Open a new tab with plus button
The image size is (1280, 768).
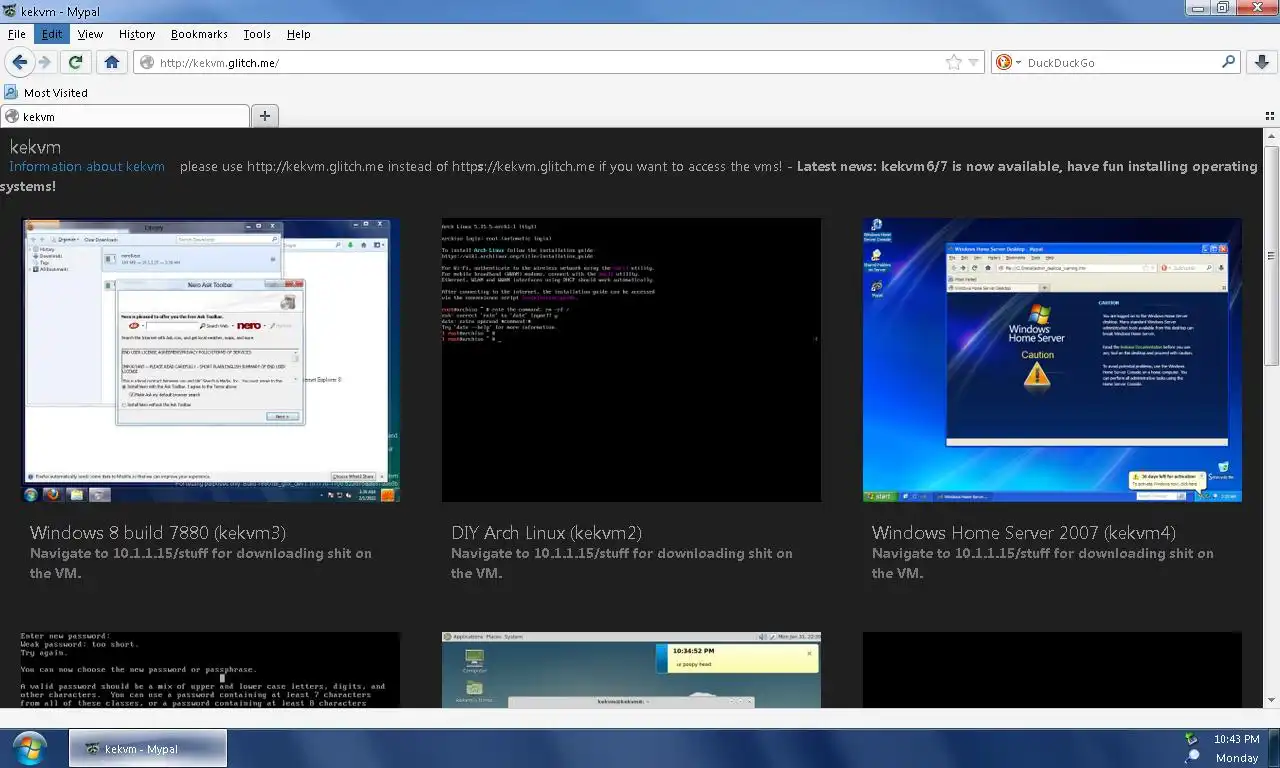tap(265, 116)
